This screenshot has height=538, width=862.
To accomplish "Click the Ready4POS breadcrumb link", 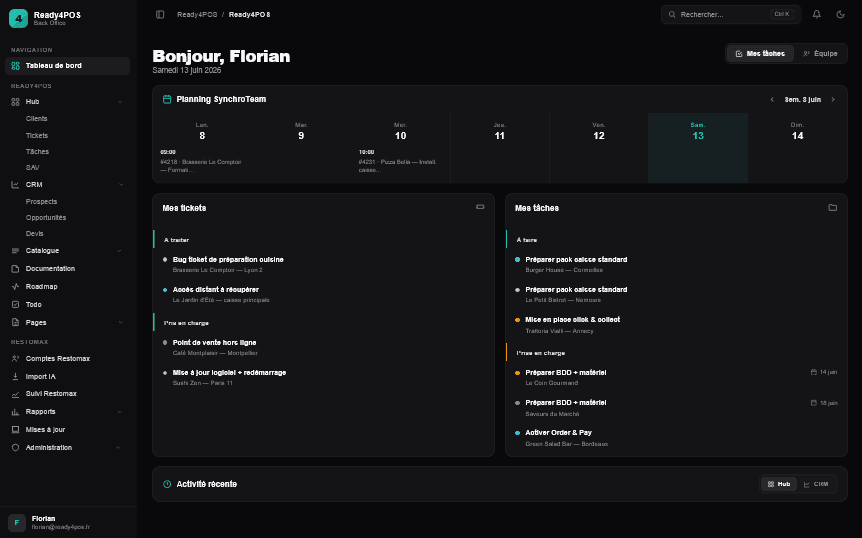I will coord(197,14).
